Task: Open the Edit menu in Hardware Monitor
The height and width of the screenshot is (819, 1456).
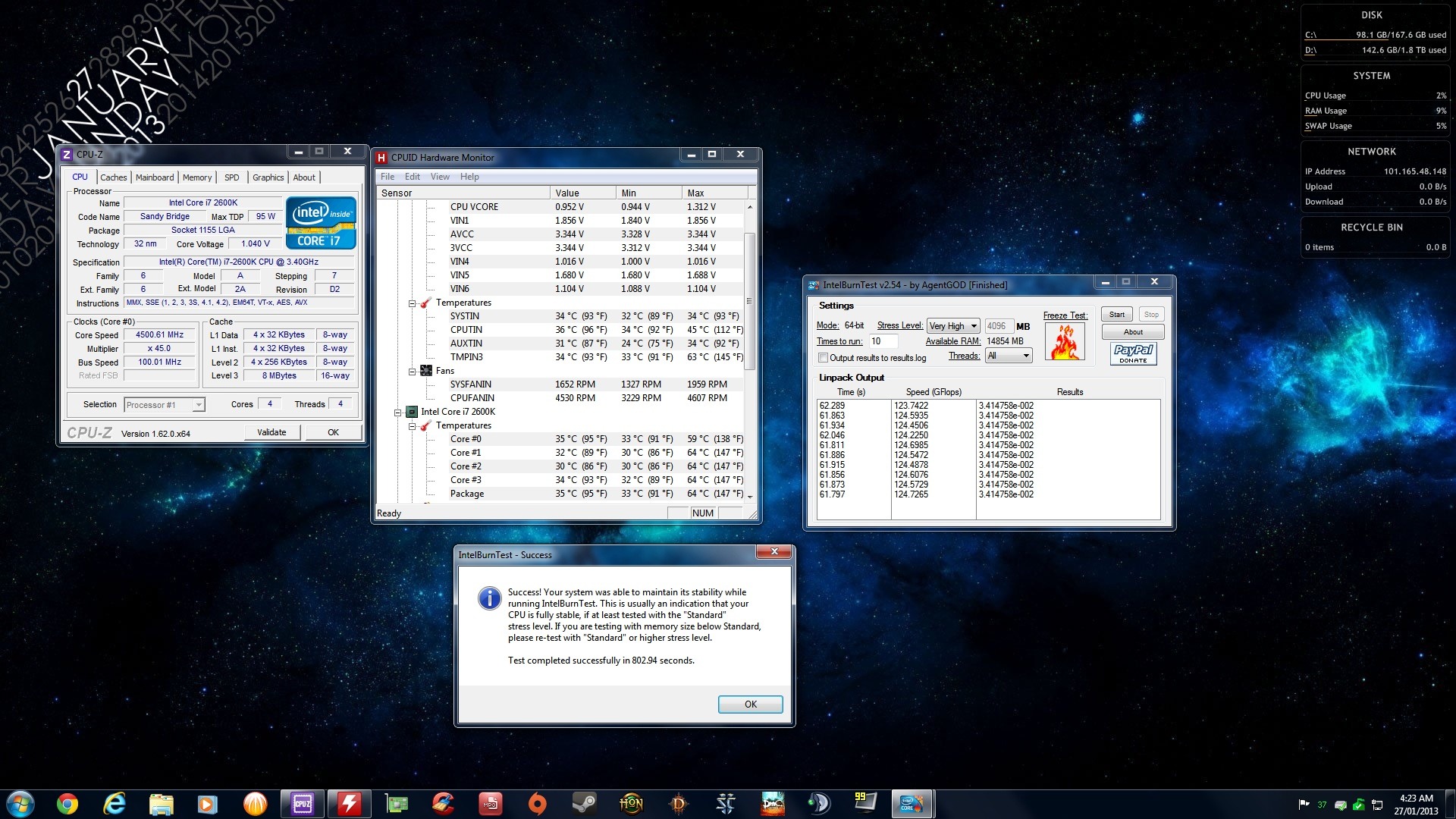Action: (x=413, y=177)
